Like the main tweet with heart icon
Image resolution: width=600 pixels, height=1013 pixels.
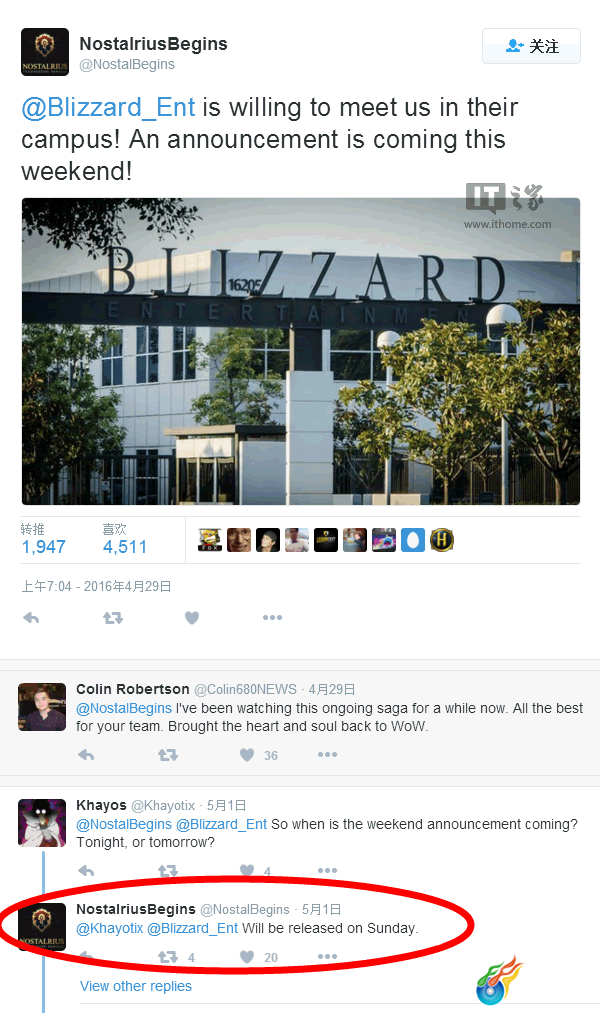pos(192,618)
